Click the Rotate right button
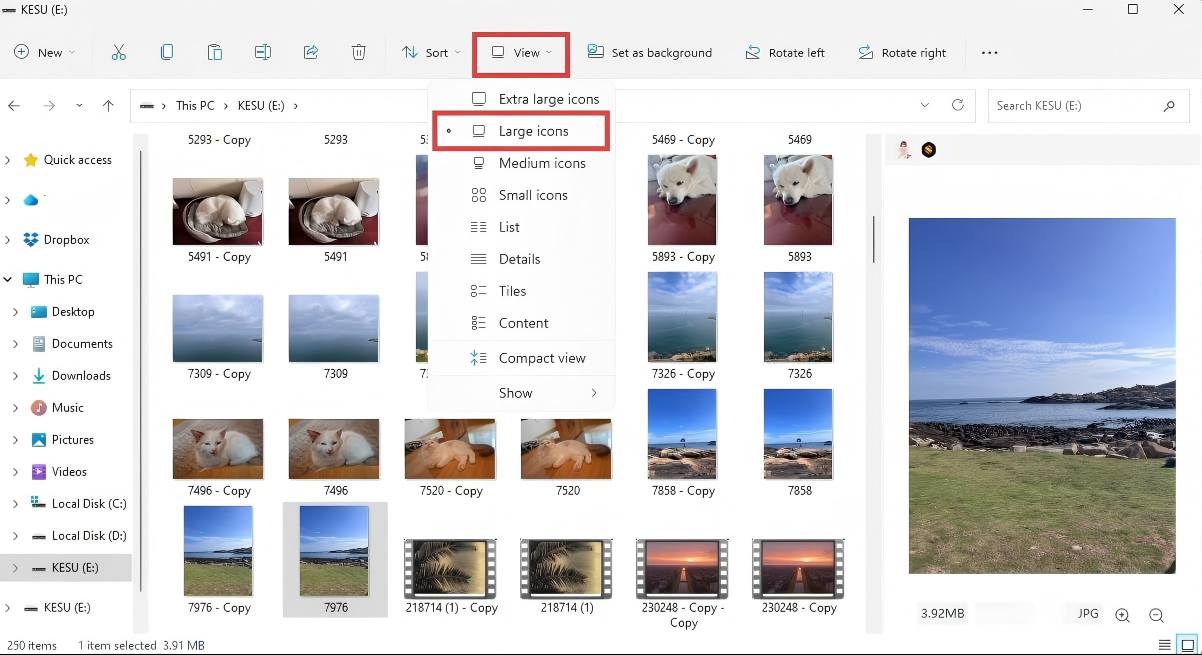The width and height of the screenshot is (1202, 655). (x=902, y=53)
